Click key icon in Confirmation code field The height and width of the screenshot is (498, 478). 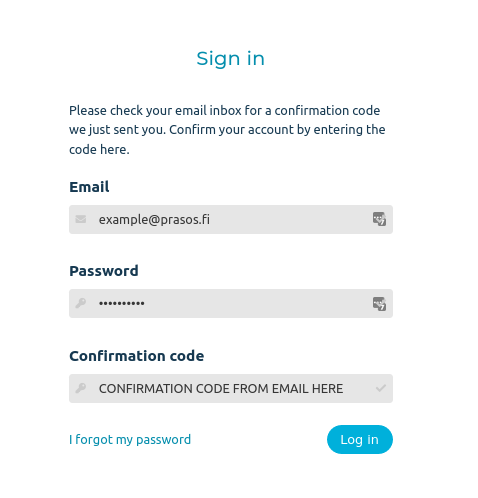click(x=81, y=388)
